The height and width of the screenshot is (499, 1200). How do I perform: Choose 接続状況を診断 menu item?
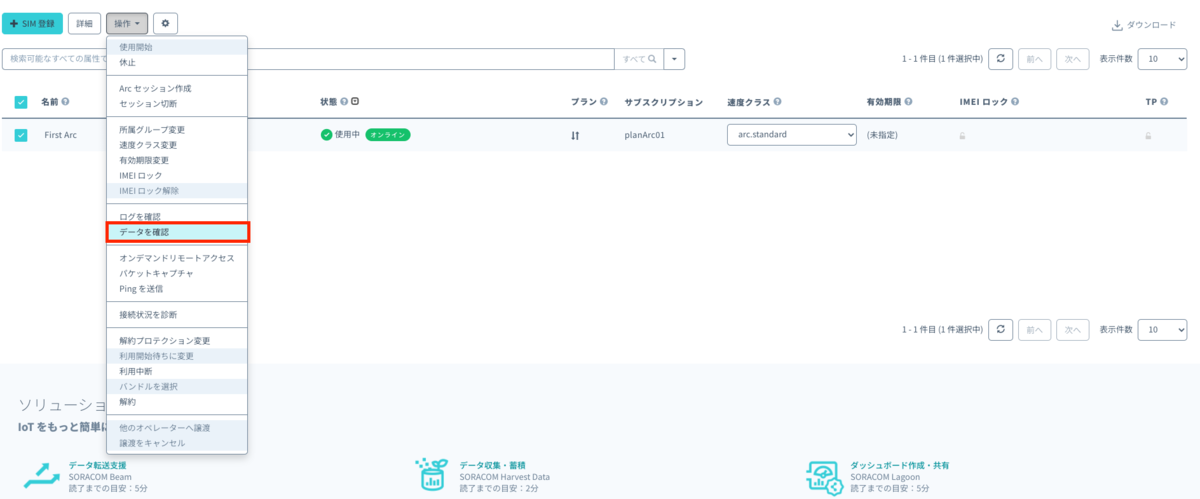click(x=177, y=315)
